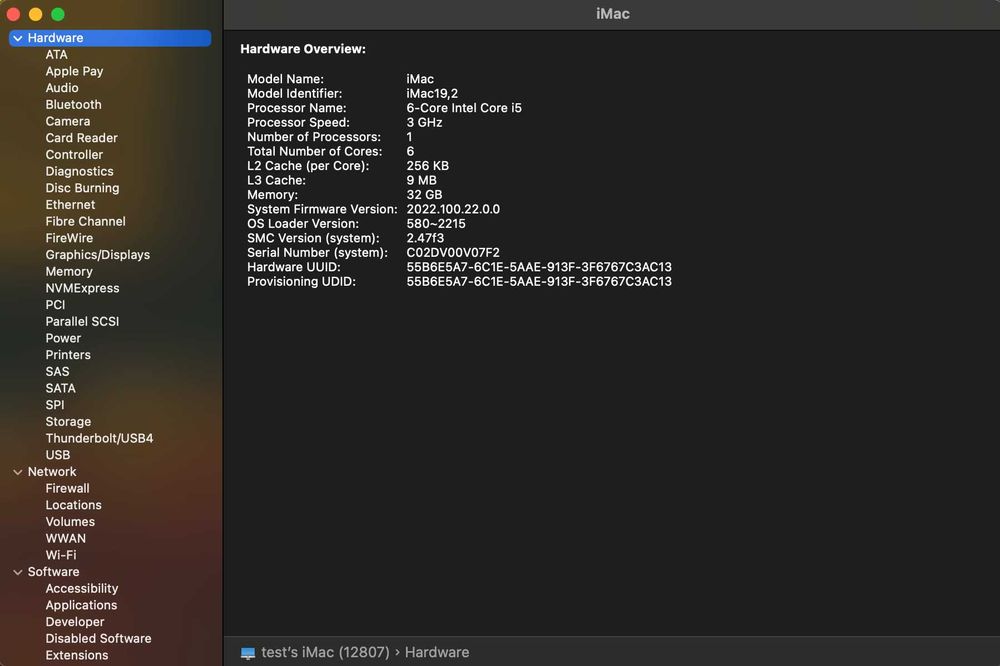
Task: Click "test's iMac (12807)" in path bar
Action: tap(325, 653)
